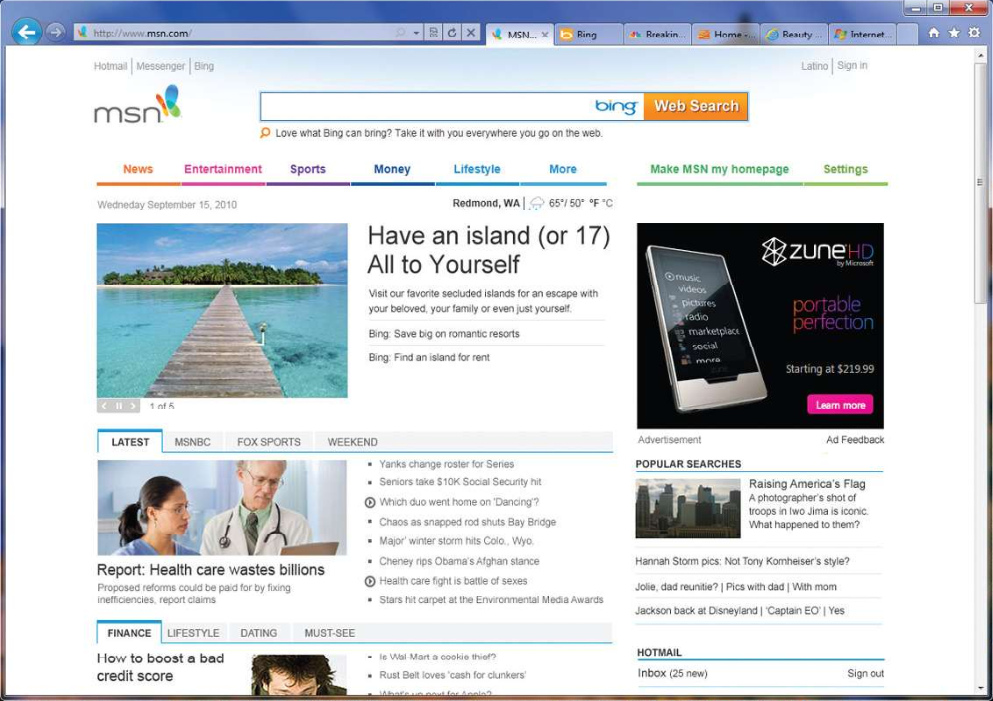The width and height of the screenshot is (993, 701).
Task: Close the MSN tab
Action: click(545, 35)
